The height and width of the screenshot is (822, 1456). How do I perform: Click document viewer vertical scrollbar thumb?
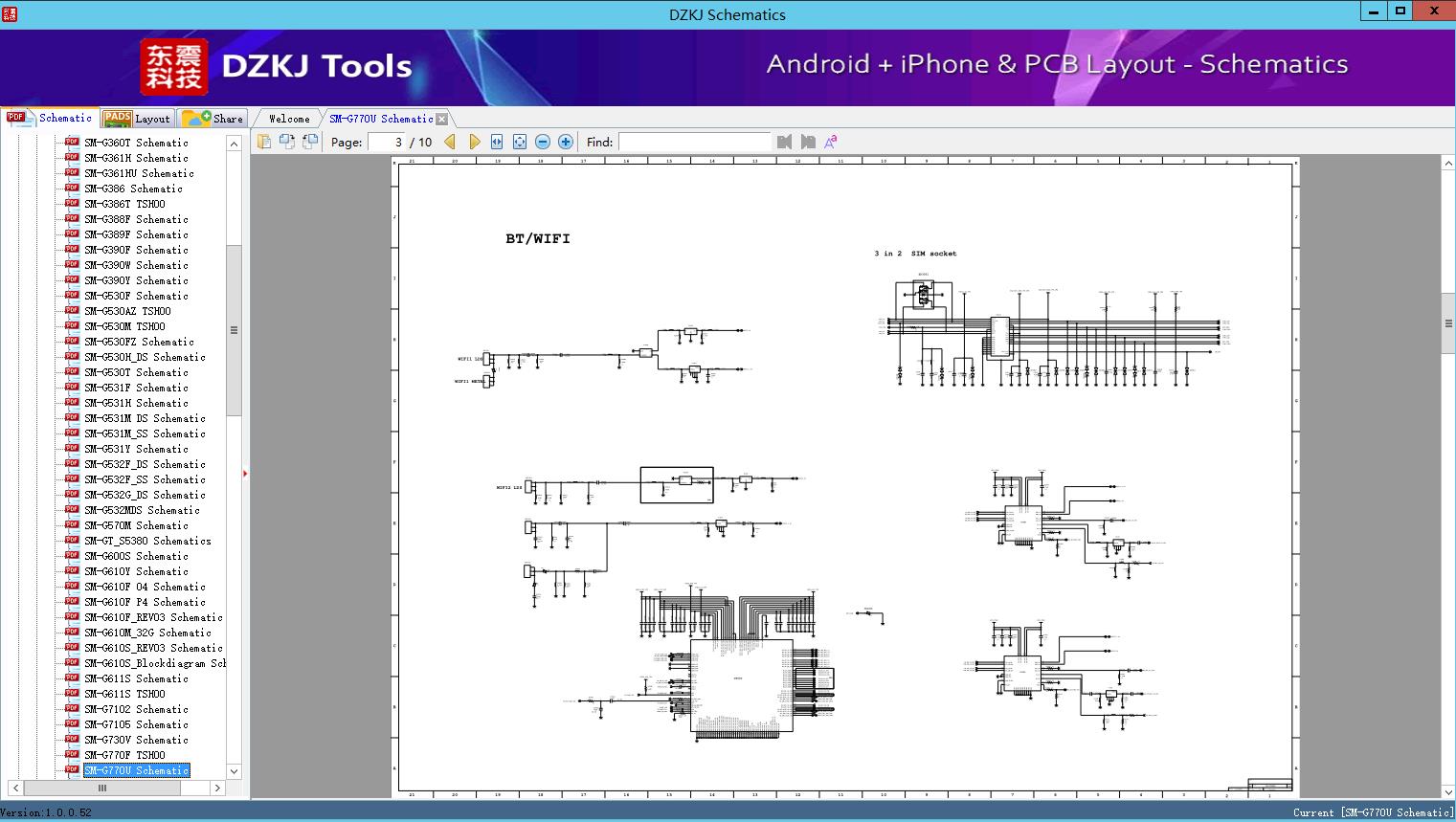[x=1448, y=323]
